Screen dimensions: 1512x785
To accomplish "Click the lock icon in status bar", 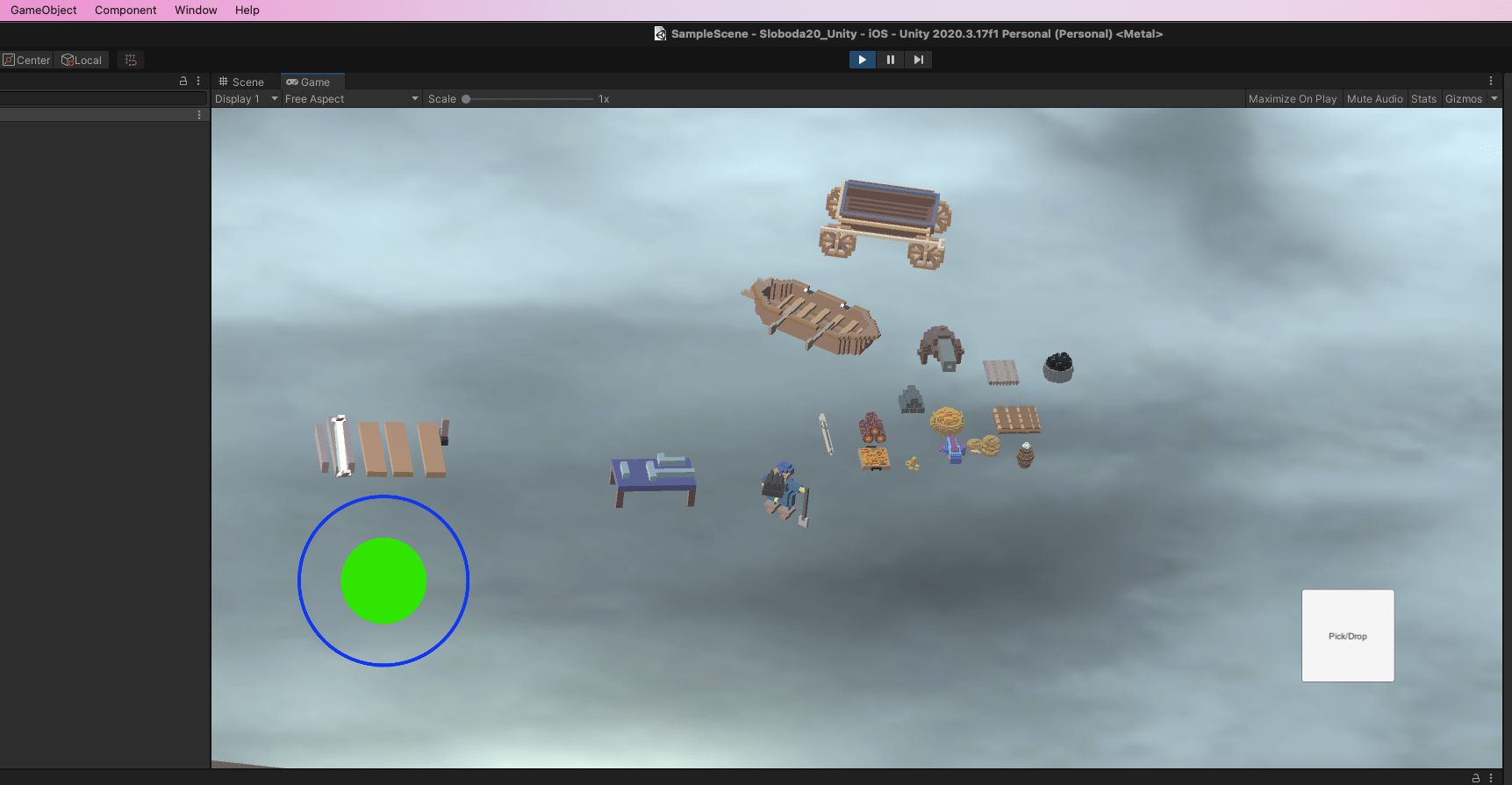I will tap(1475, 778).
